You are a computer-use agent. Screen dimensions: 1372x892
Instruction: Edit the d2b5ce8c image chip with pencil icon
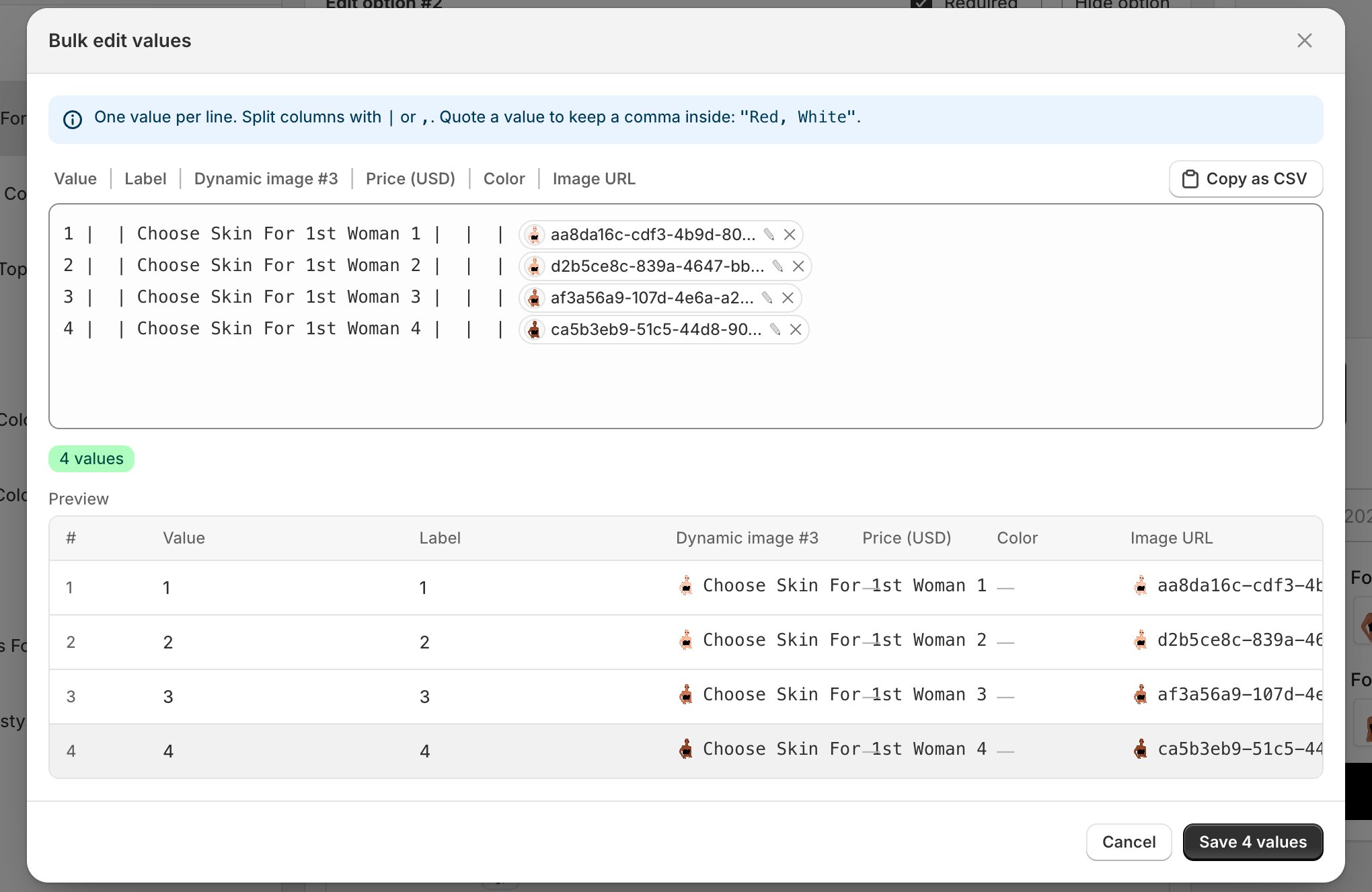(777, 266)
